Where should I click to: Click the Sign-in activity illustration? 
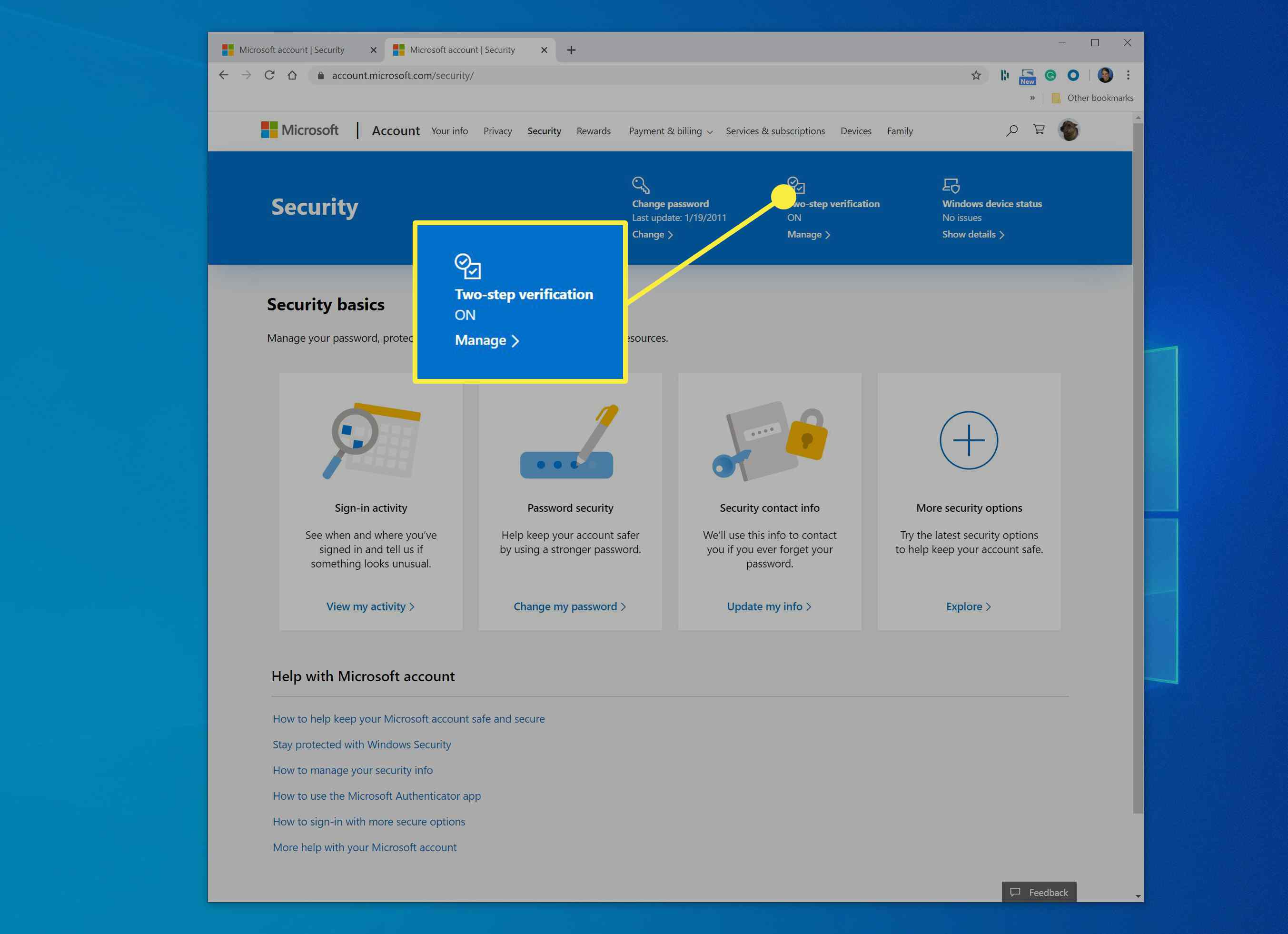(x=371, y=441)
